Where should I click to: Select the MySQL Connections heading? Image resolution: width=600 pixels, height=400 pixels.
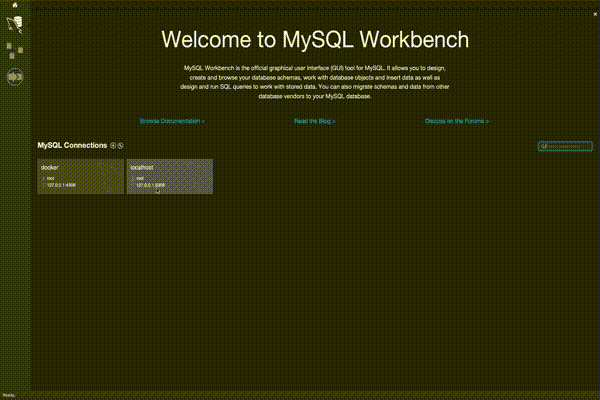coord(72,145)
